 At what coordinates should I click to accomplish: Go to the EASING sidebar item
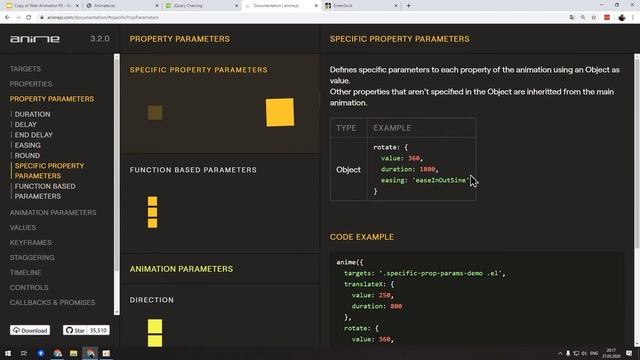(x=28, y=145)
